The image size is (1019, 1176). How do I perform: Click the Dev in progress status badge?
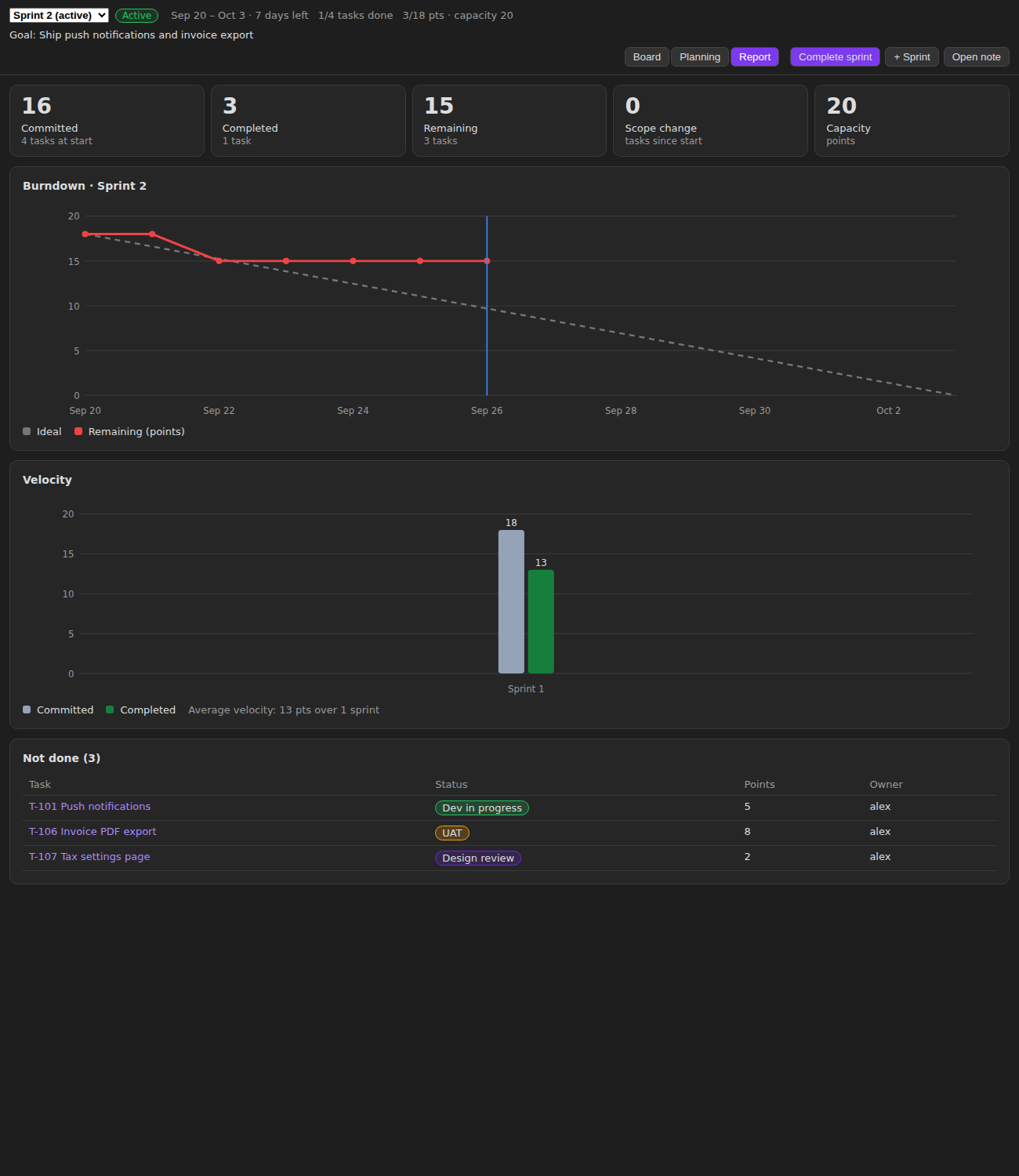(482, 808)
